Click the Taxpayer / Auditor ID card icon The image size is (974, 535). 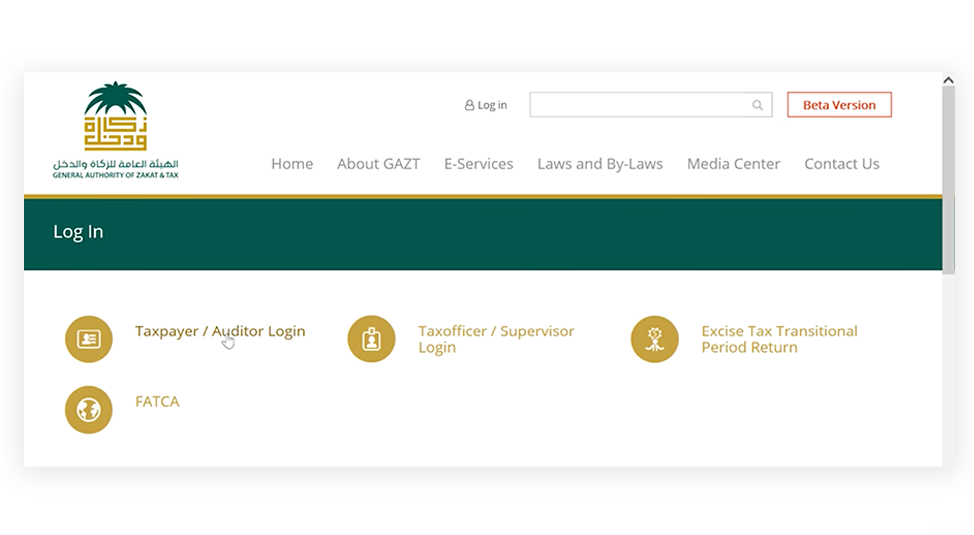click(x=89, y=339)
